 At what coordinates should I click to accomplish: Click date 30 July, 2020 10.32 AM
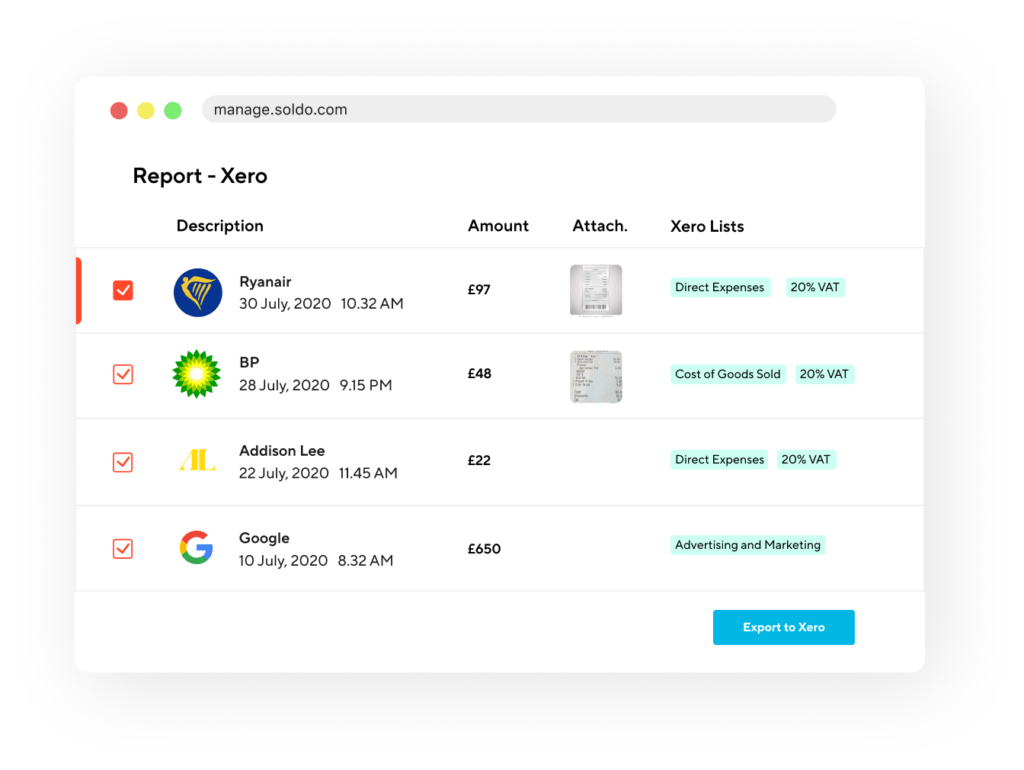321,304
